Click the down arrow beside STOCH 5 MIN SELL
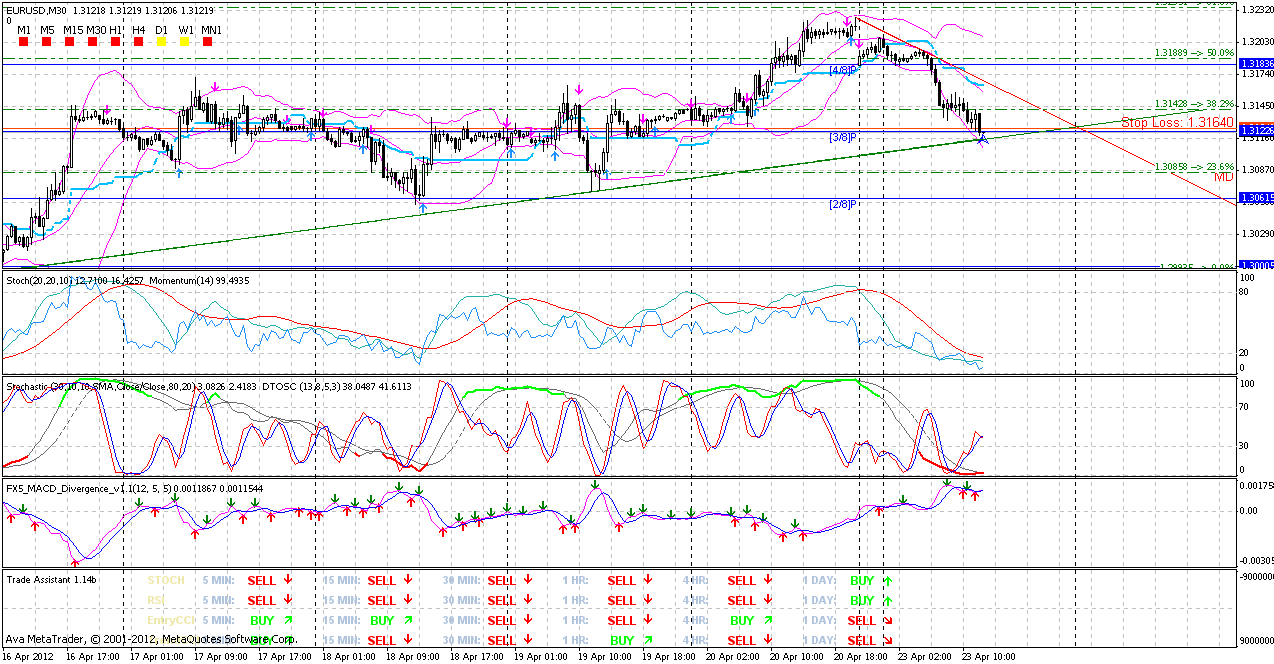The height and width of the screenshot is (664, 1274). (x=288, y=579)
